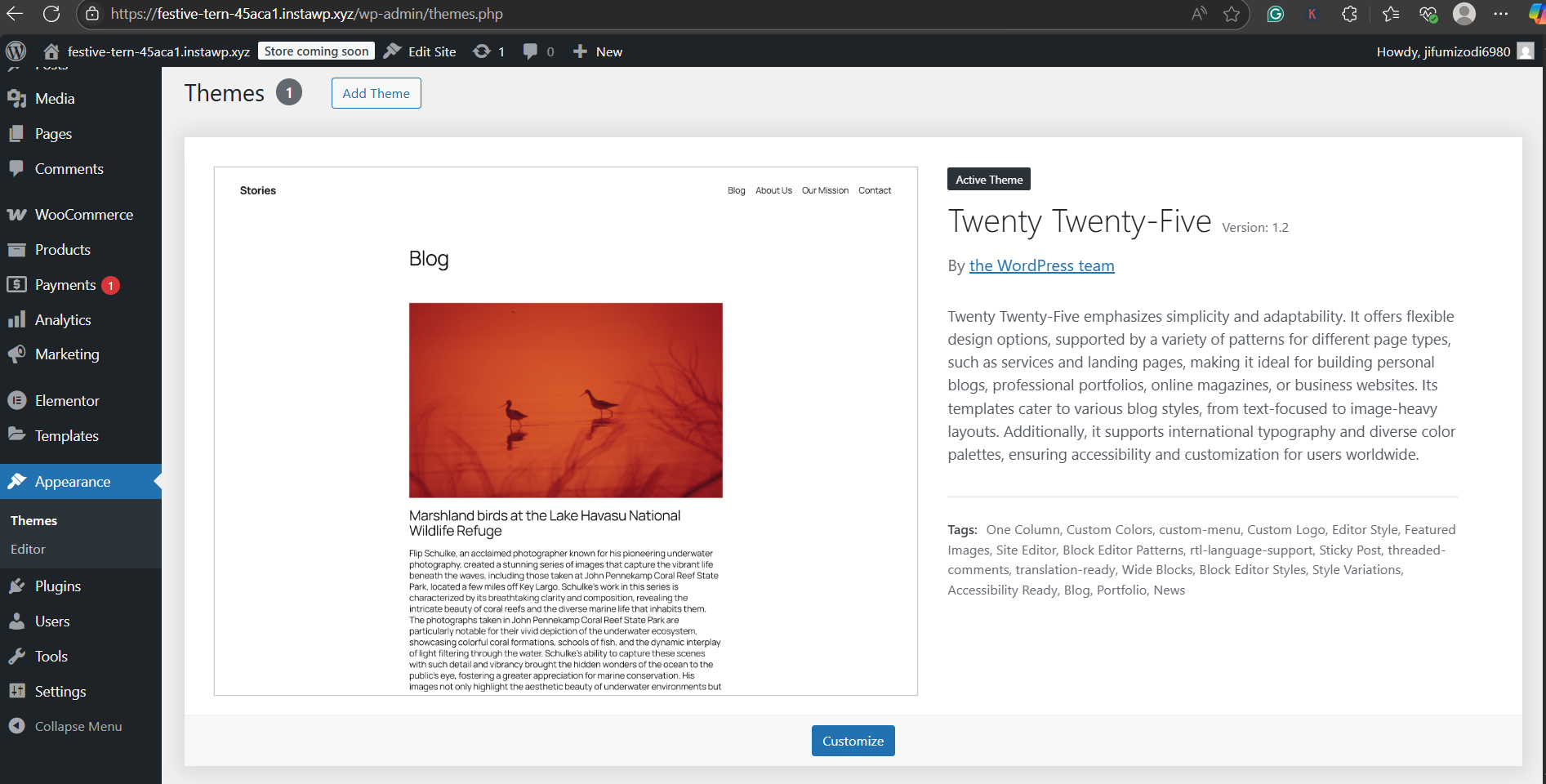Click the browser address bar URL
Screen dimensions: 1546x784
tap(306, 14)
